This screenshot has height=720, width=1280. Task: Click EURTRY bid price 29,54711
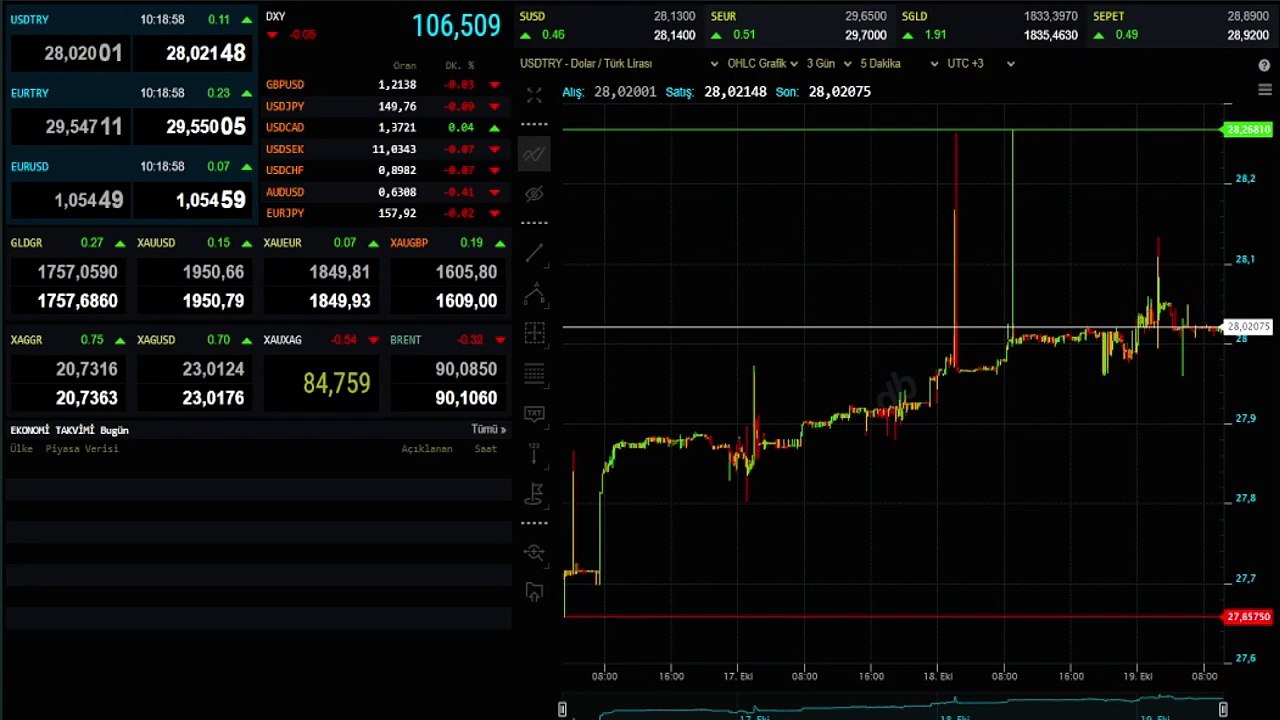coord(69,127)
